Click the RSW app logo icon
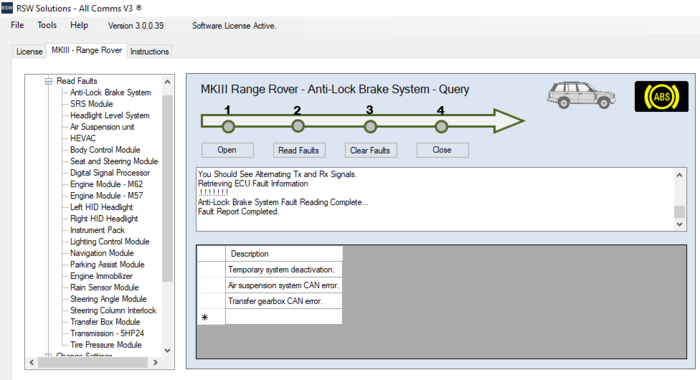This screenshot has height=380, width=700. [7, 8]
